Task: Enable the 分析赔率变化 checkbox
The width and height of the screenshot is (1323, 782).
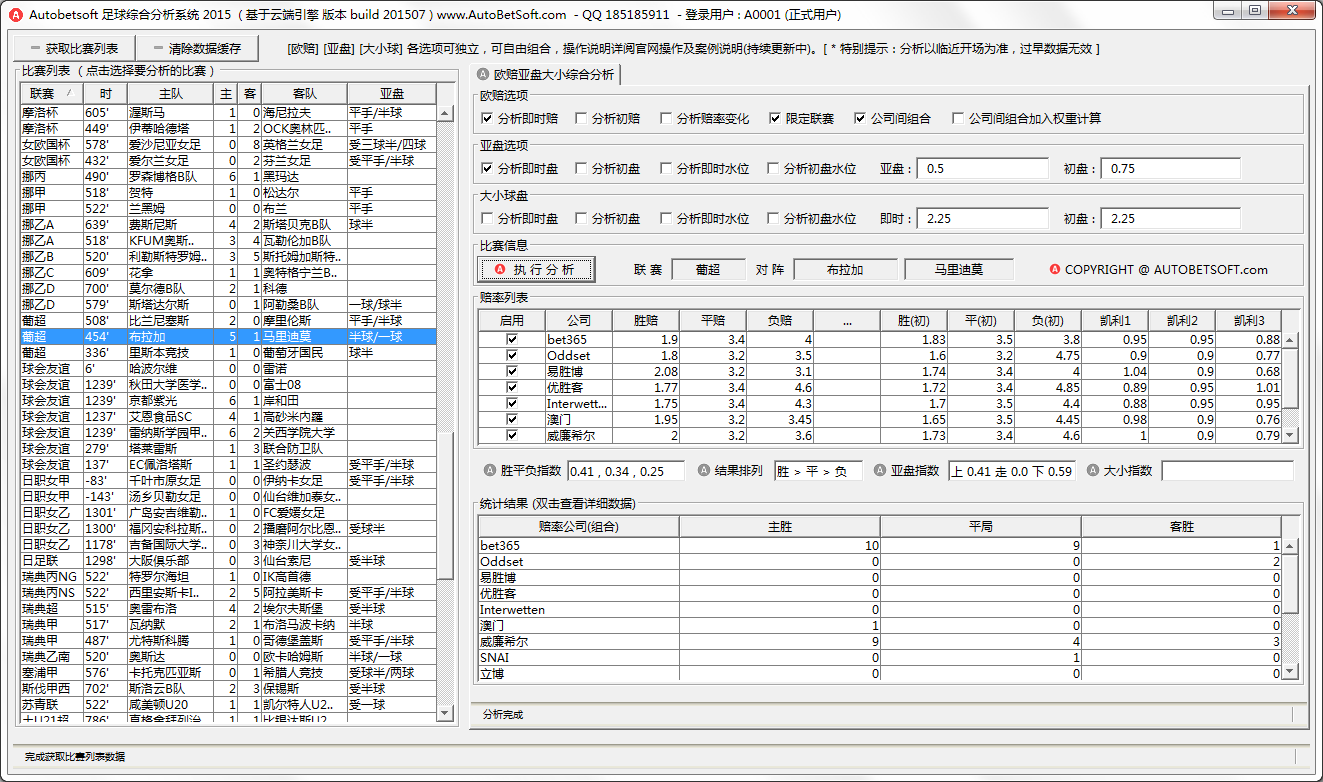Action: tap(667, 118)
